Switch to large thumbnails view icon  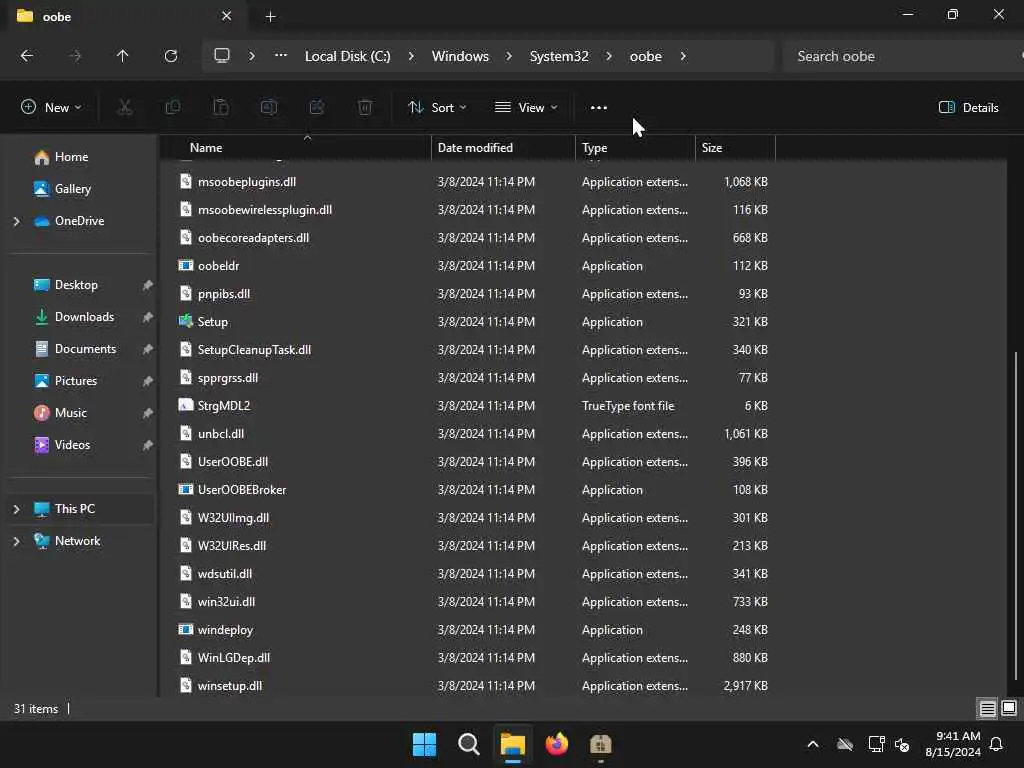[1009, 709]
